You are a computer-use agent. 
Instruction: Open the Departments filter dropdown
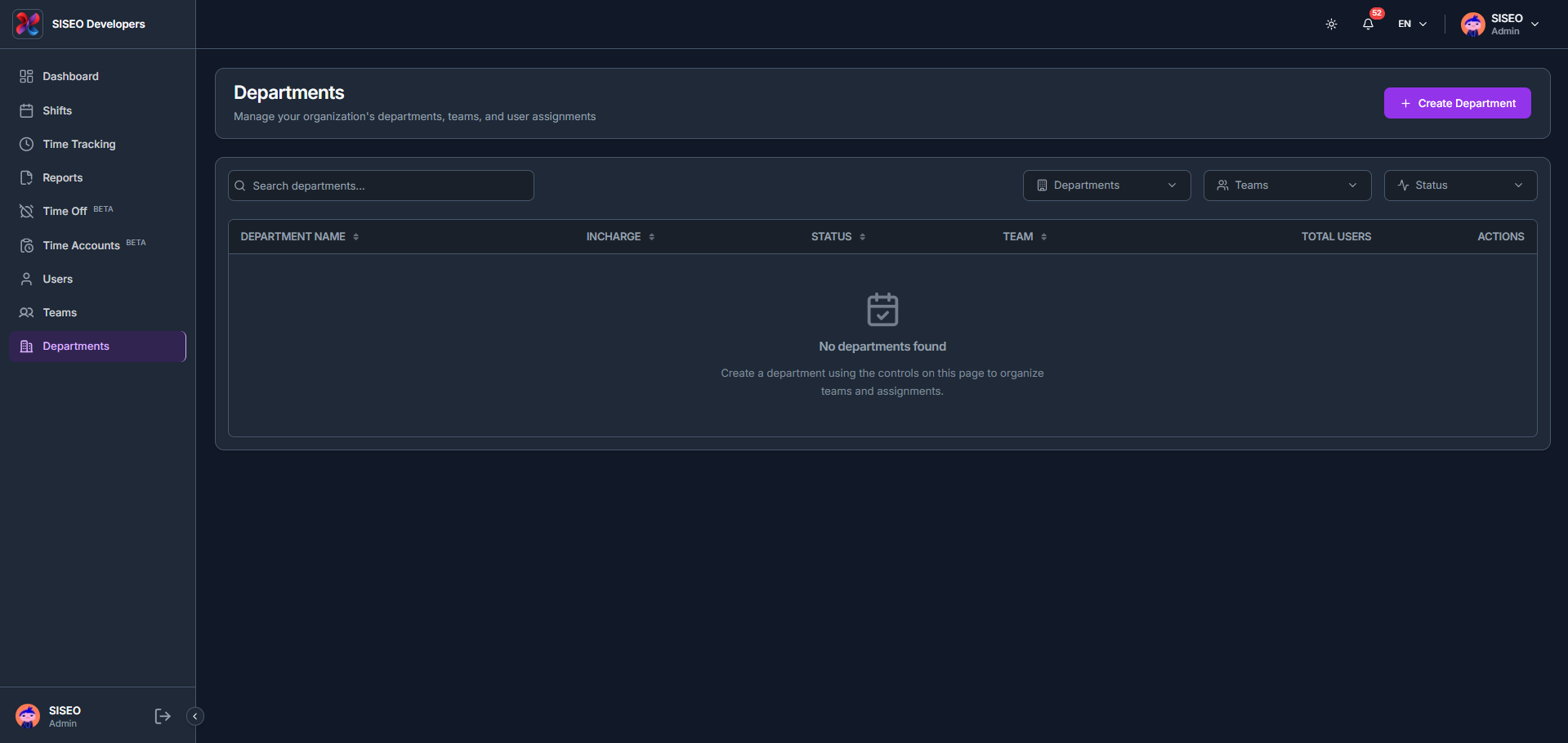tap(1106, 186)
